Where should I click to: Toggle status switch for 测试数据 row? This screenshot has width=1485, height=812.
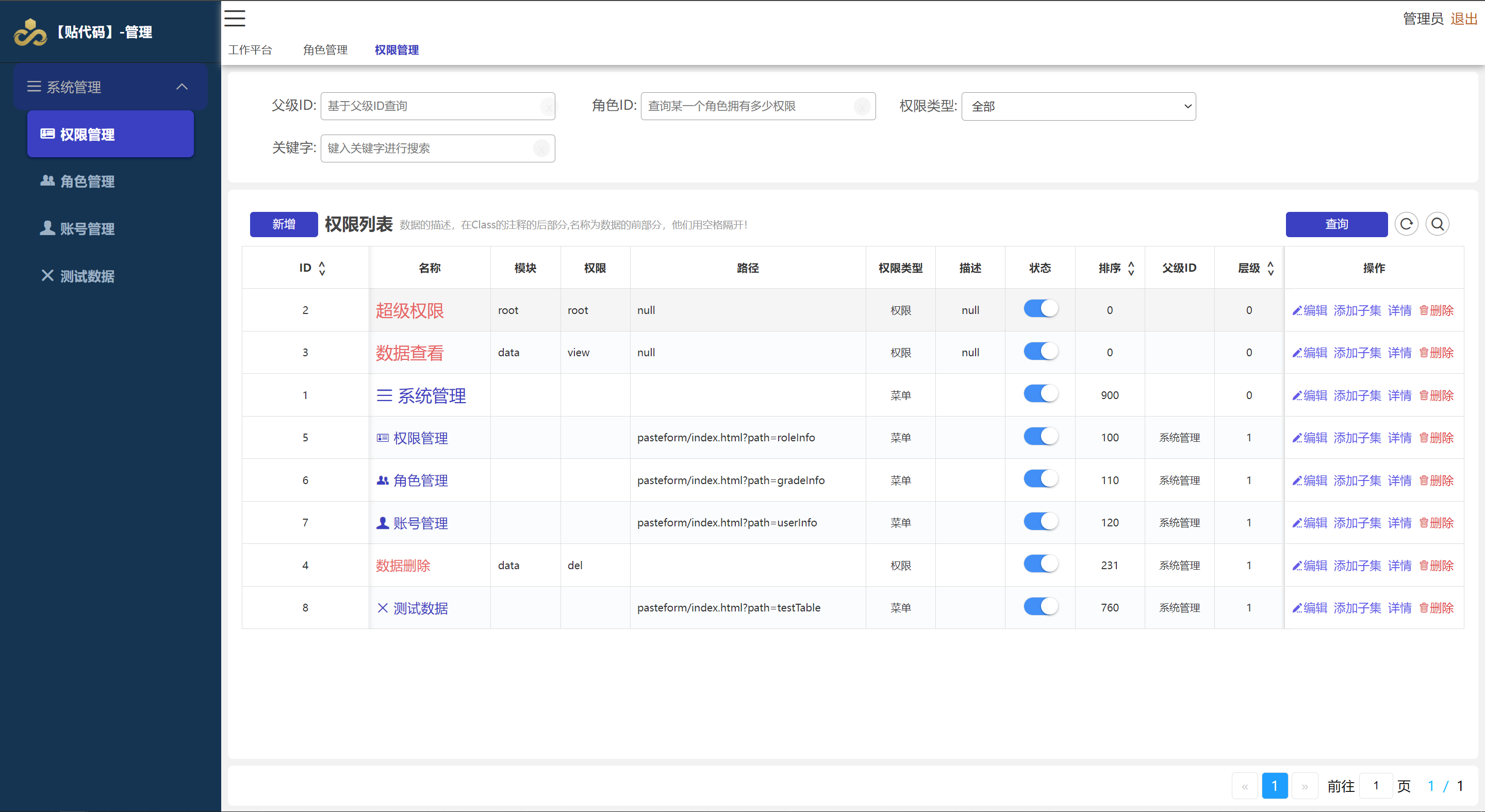(x=1041, y=607)
